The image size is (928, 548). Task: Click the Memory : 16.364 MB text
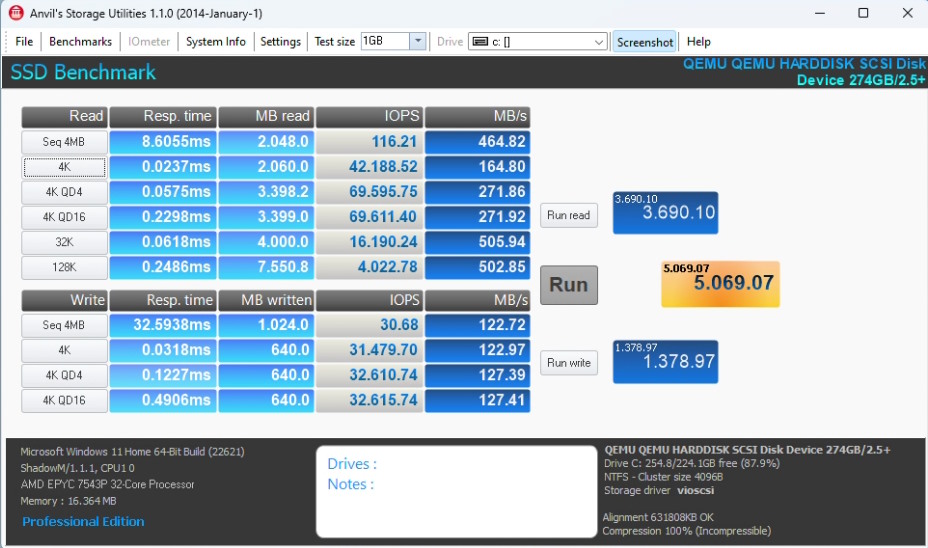[x=69, y=501]
